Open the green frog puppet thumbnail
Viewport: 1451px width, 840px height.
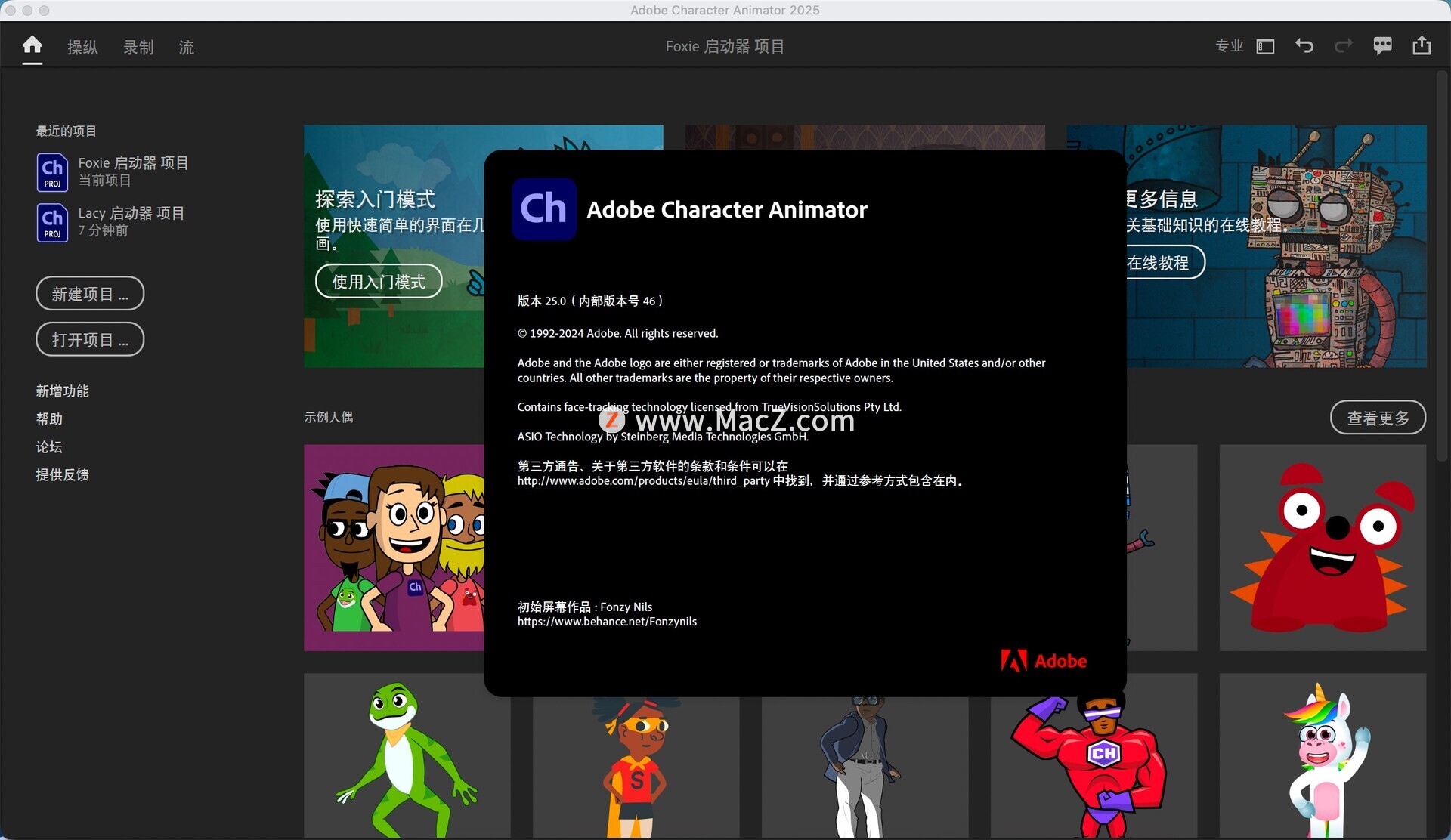[407, 755]
